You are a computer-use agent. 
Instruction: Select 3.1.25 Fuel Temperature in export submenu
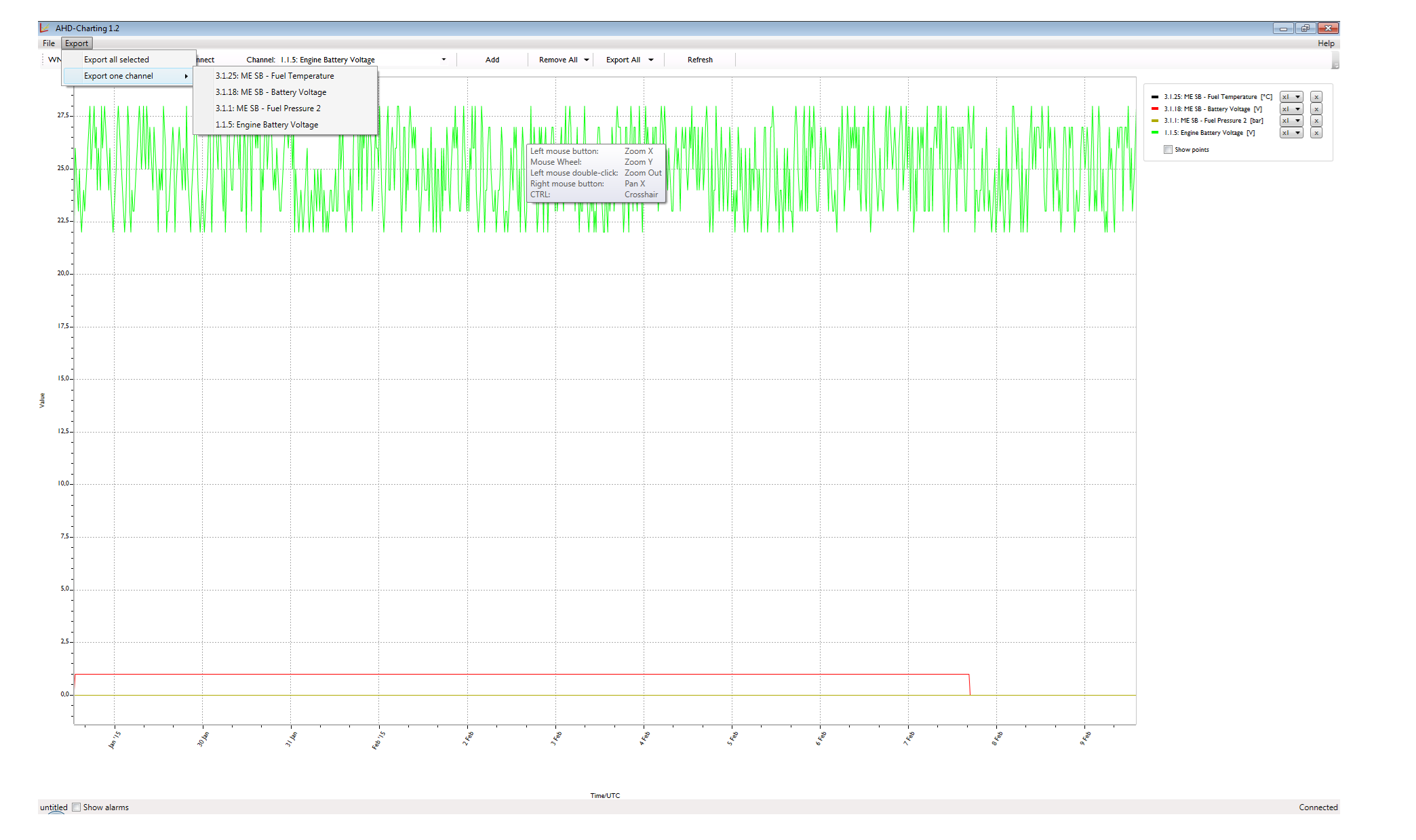tap(275, 76)
